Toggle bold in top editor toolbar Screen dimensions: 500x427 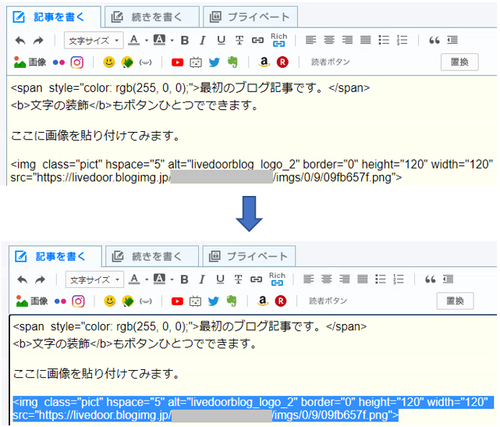coord(185,41)
